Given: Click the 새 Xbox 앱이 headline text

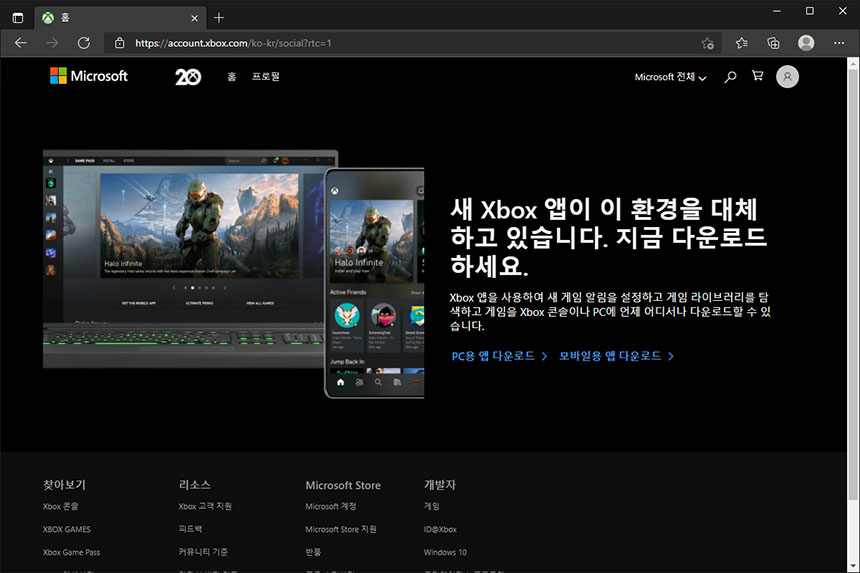Looking at the screenshot, I should tap(608, 237).
